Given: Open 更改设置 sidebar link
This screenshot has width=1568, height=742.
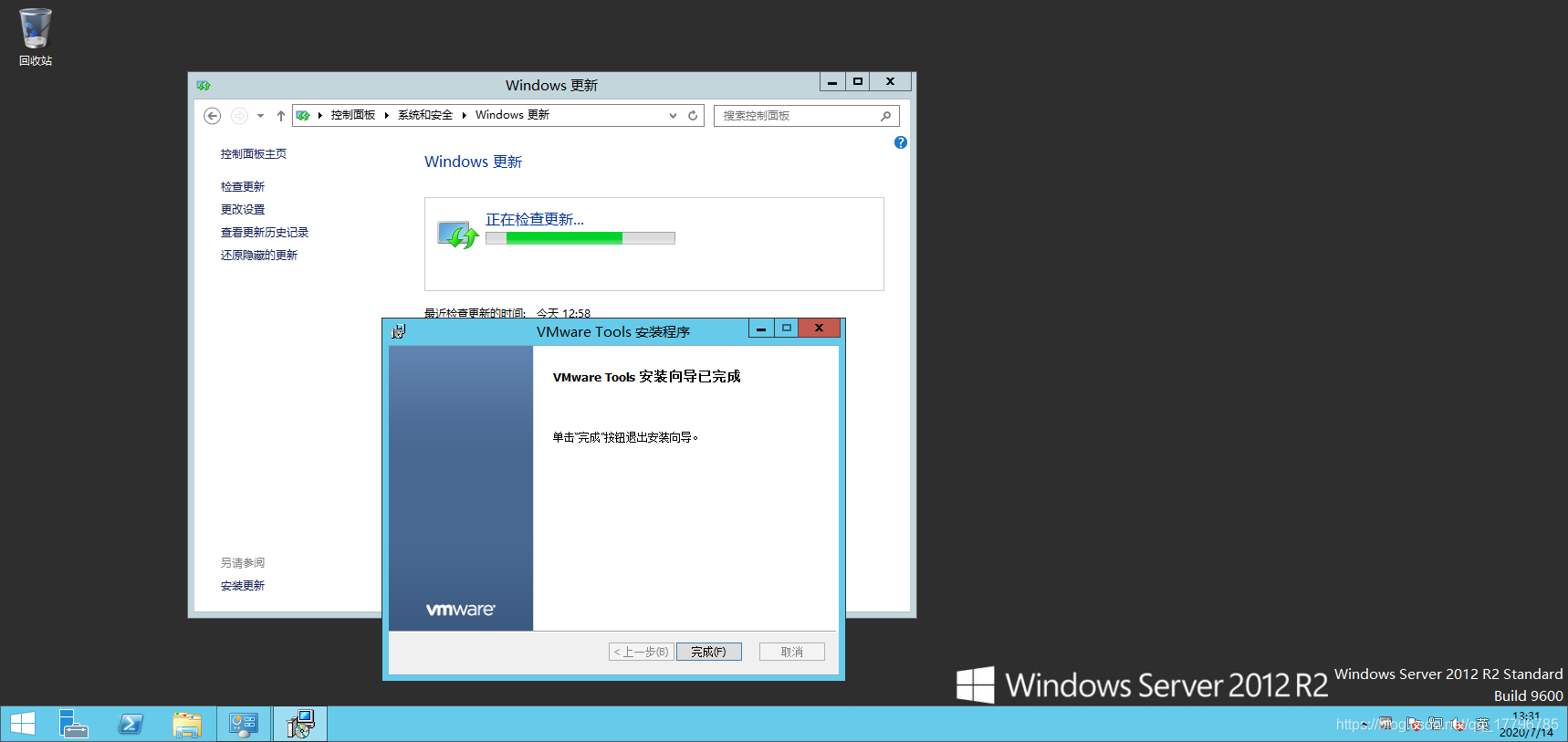Looking at the screenshot, I should (x=243, y=210).
